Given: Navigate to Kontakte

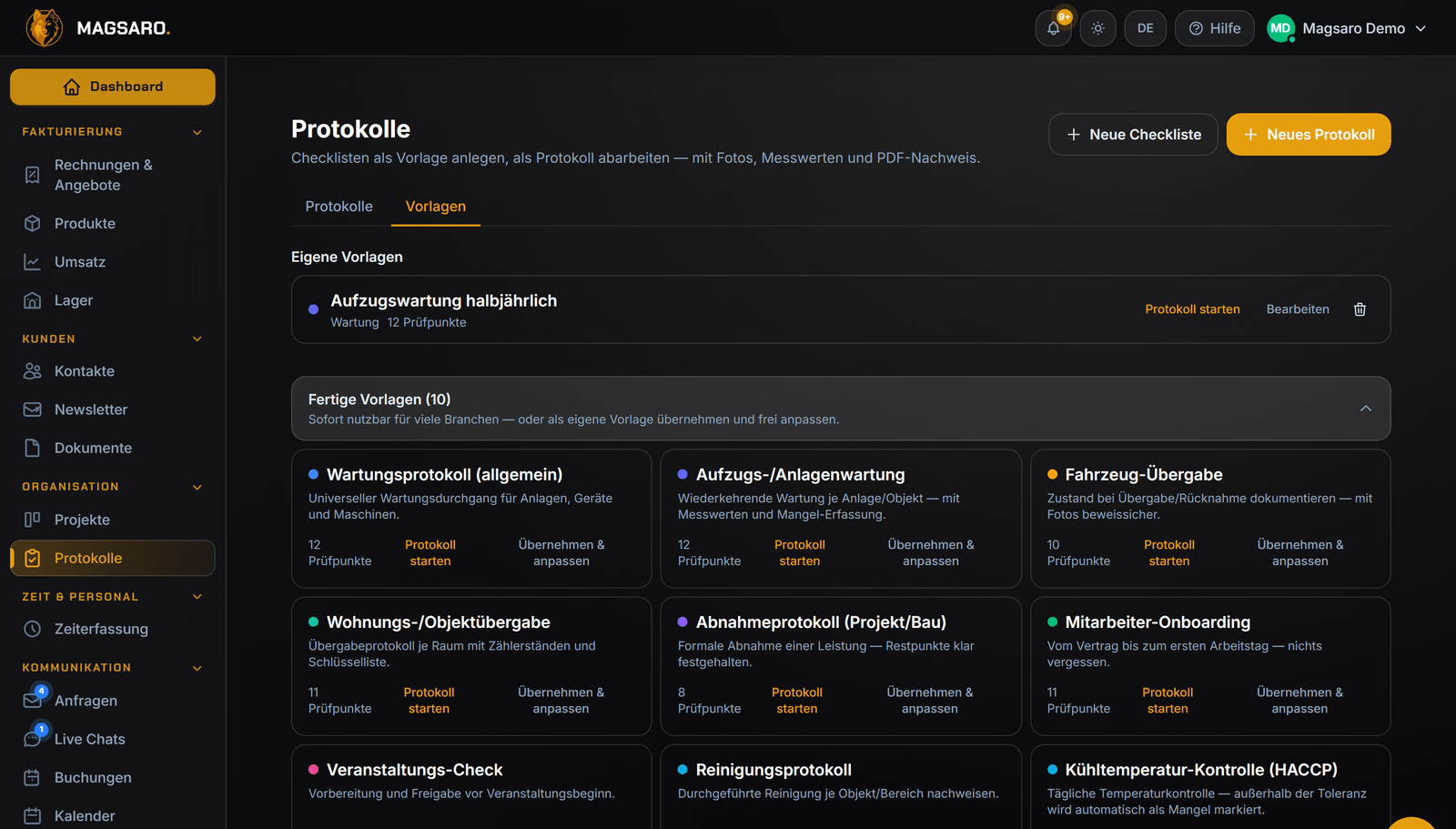Looking at the screenshot, I should tap(113, 371).
